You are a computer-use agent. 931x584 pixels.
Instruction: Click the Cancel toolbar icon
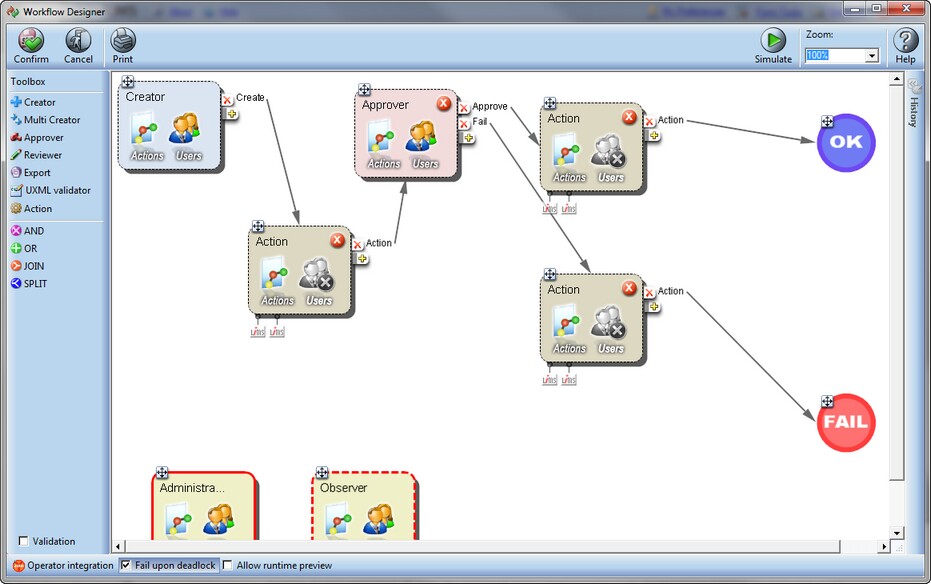[78, 46]
